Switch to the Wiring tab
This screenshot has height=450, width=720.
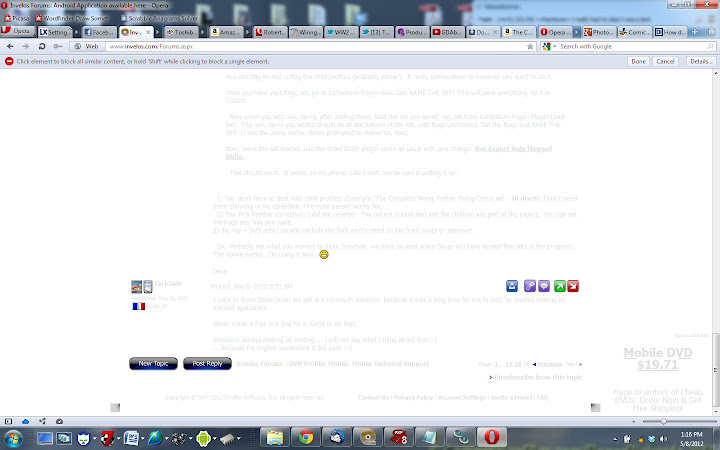tap(306, 32)
